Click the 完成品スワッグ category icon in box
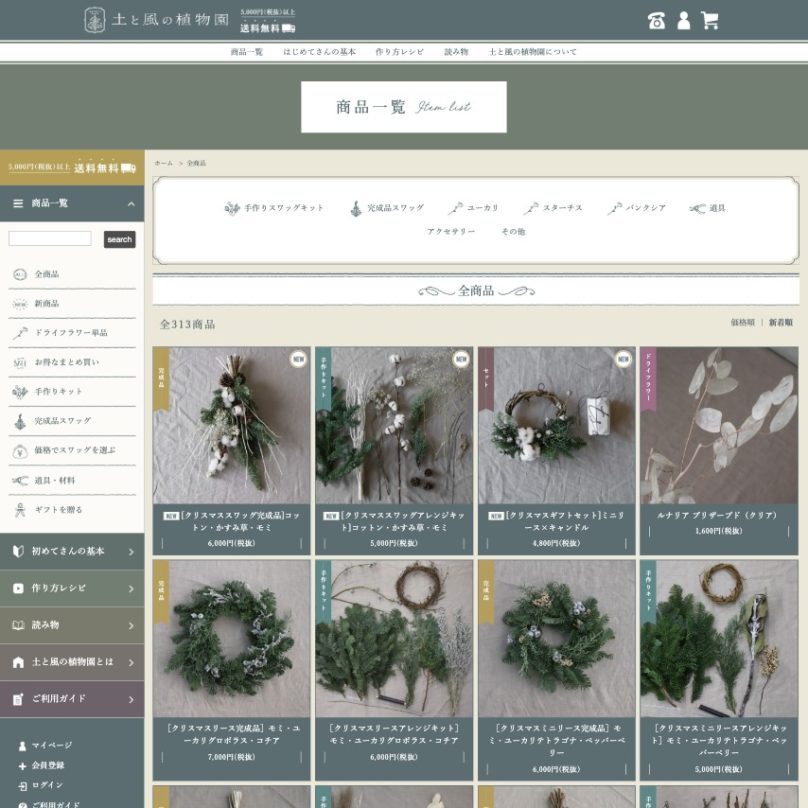This screenshot has width=808, height=808. pos(356,208)
